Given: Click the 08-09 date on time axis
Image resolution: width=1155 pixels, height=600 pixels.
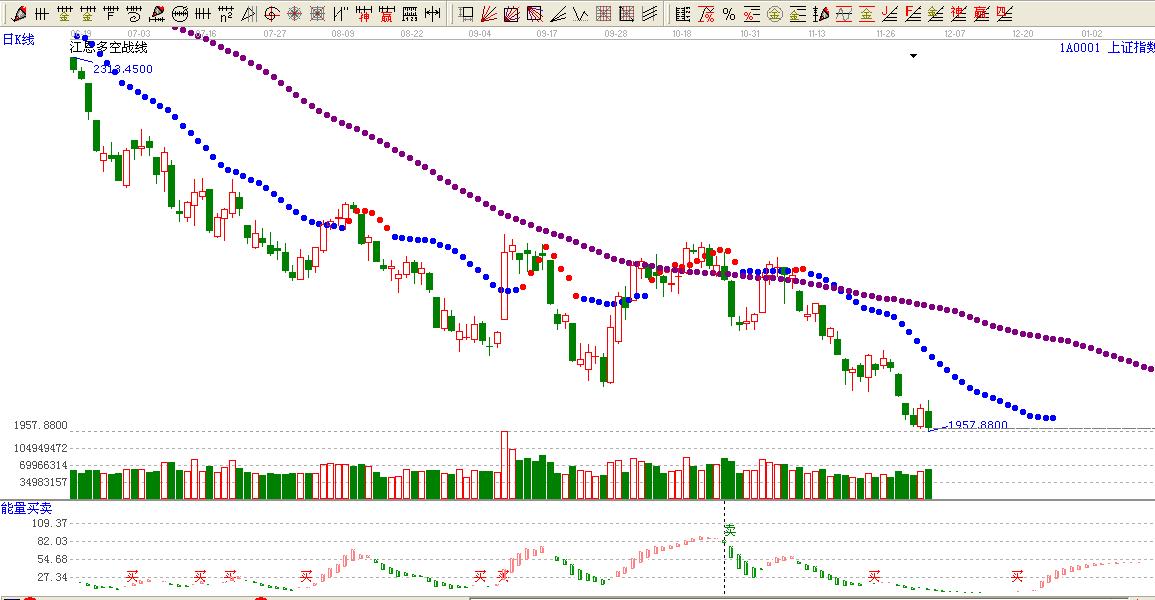Looking at the screenshot, I should coord(342,33).
